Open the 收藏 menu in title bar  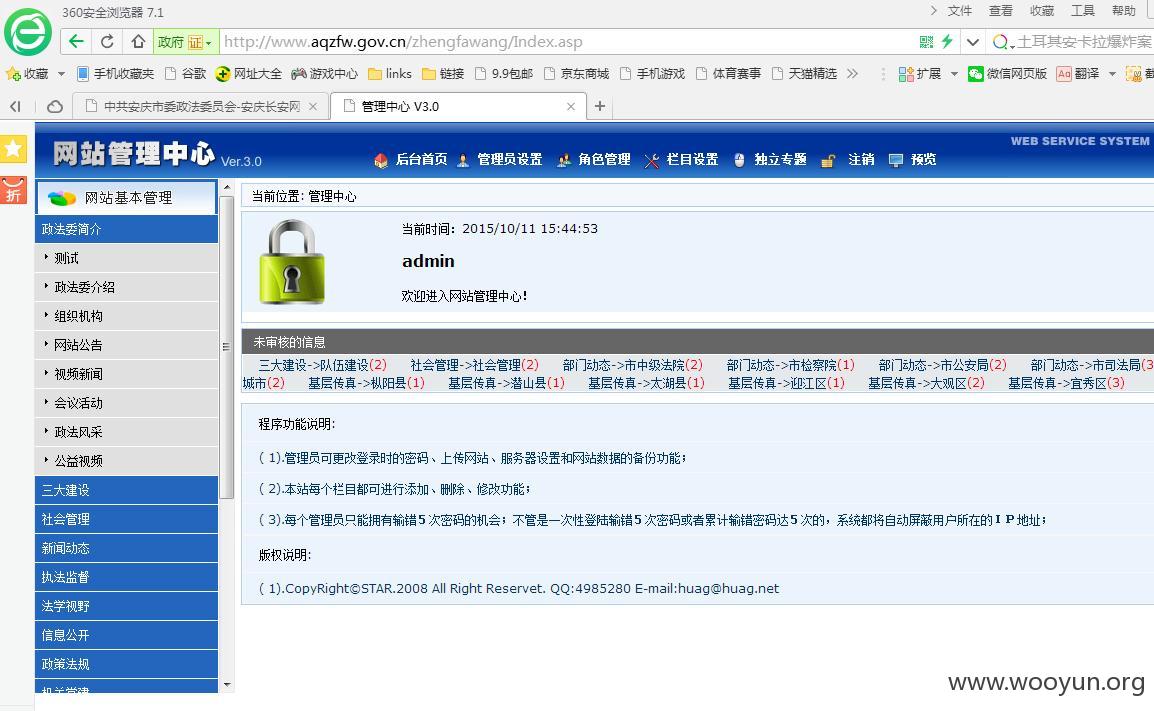point(1042,10)
